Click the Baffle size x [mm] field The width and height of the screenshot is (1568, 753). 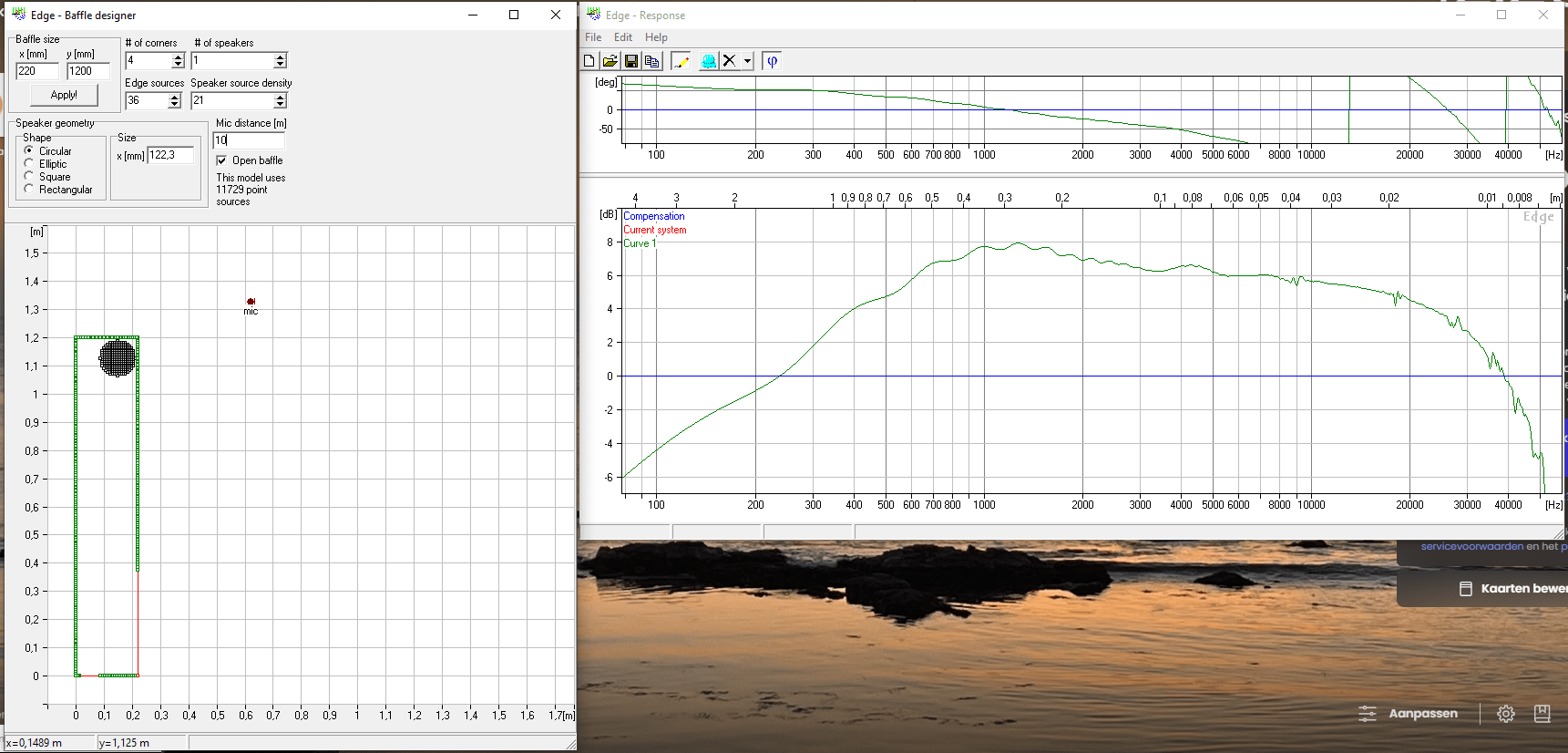click(37, 71)
